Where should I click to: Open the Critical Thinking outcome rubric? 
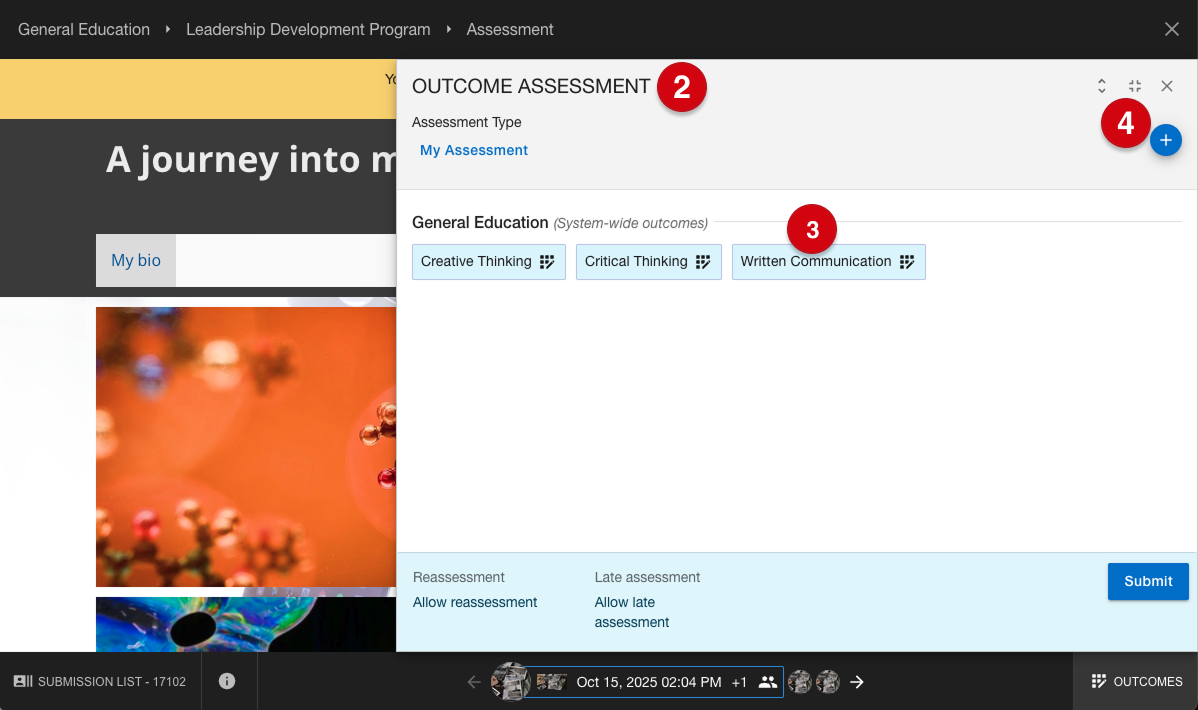(648, 261)
